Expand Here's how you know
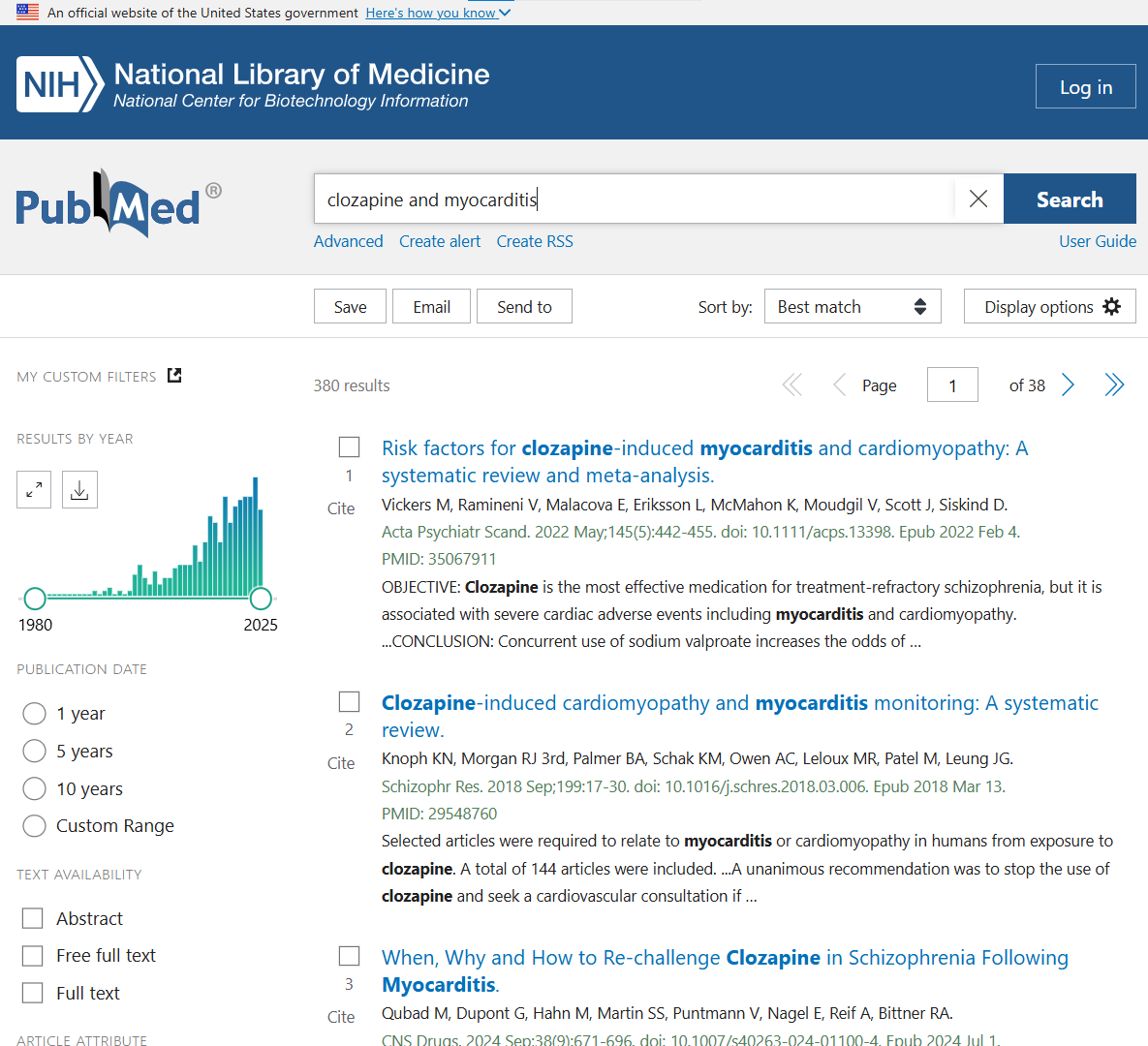This screenshot has height=1046, width=1148. (438, 13)
